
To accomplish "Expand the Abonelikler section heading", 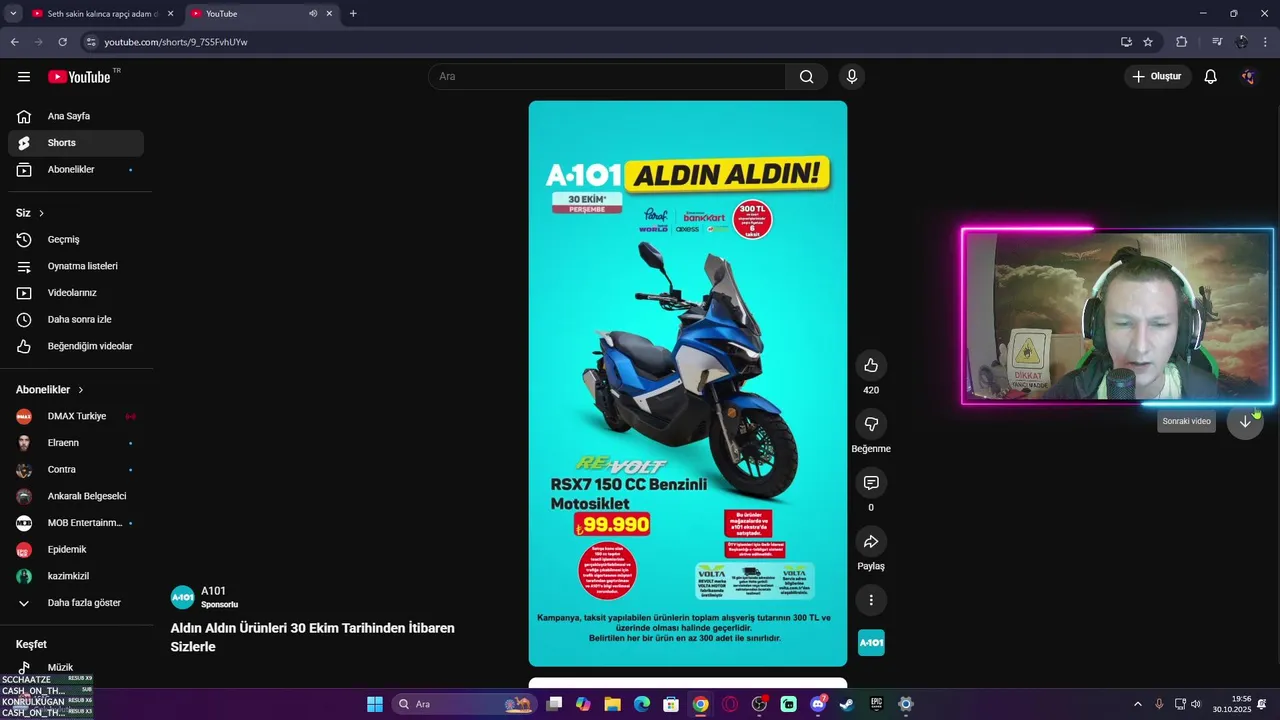I will 50,389.
